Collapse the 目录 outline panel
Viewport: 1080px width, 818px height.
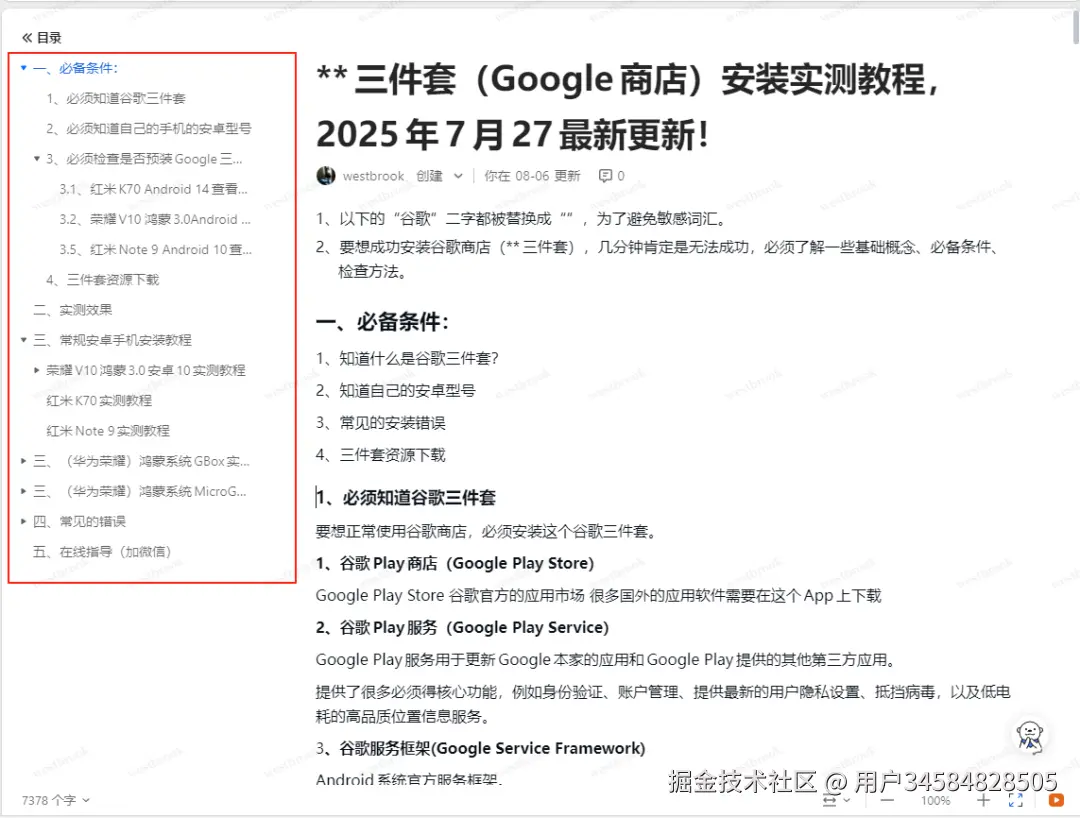point(27,38)
